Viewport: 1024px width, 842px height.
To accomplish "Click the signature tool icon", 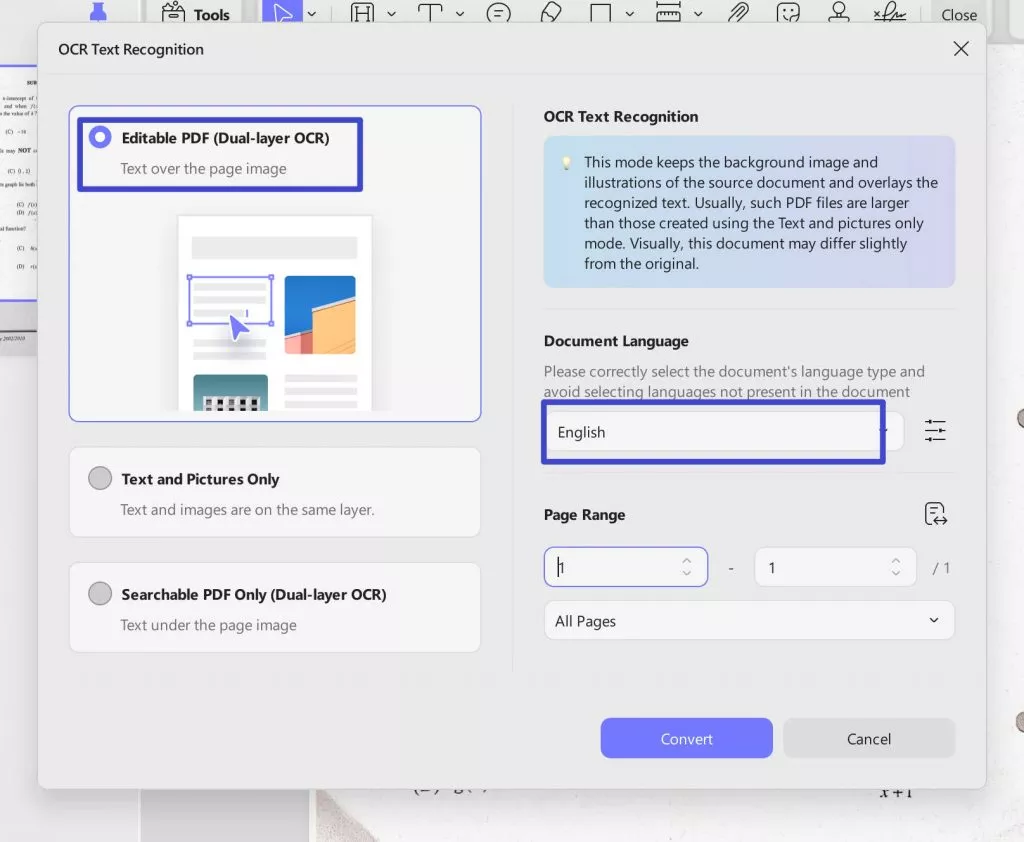I will coord(888,13).
